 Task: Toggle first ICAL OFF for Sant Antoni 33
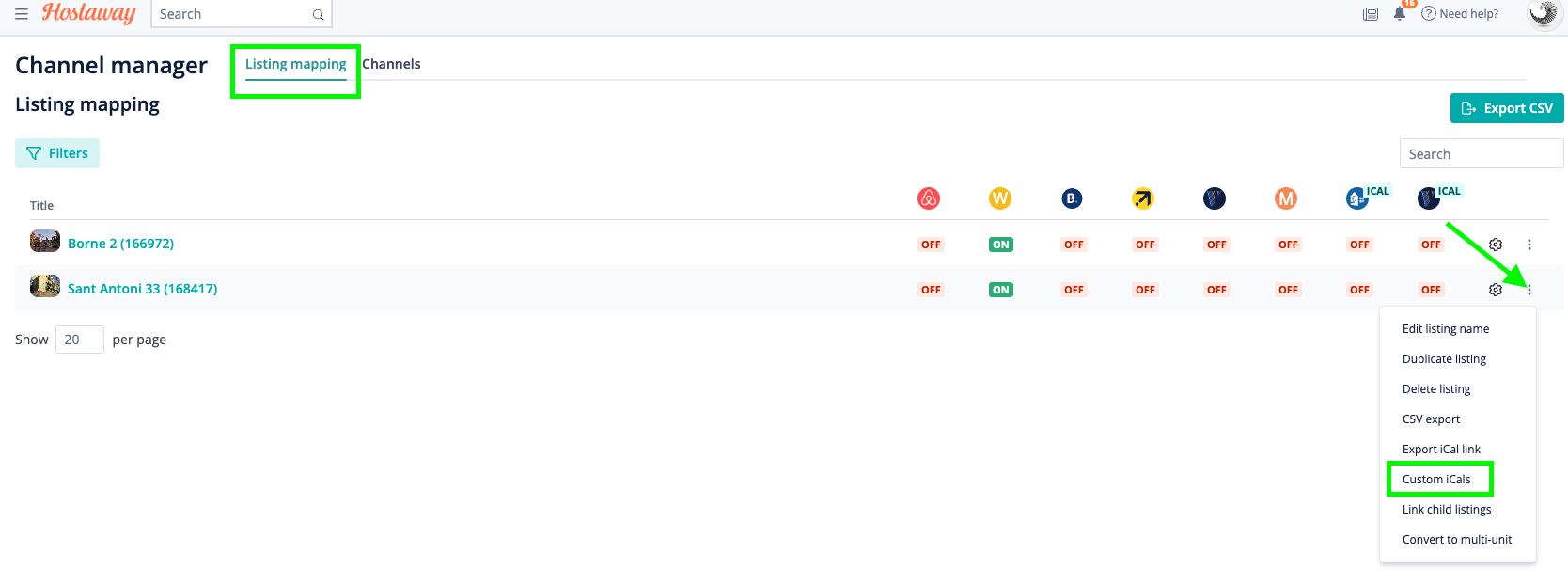[x=1359, y=290]
